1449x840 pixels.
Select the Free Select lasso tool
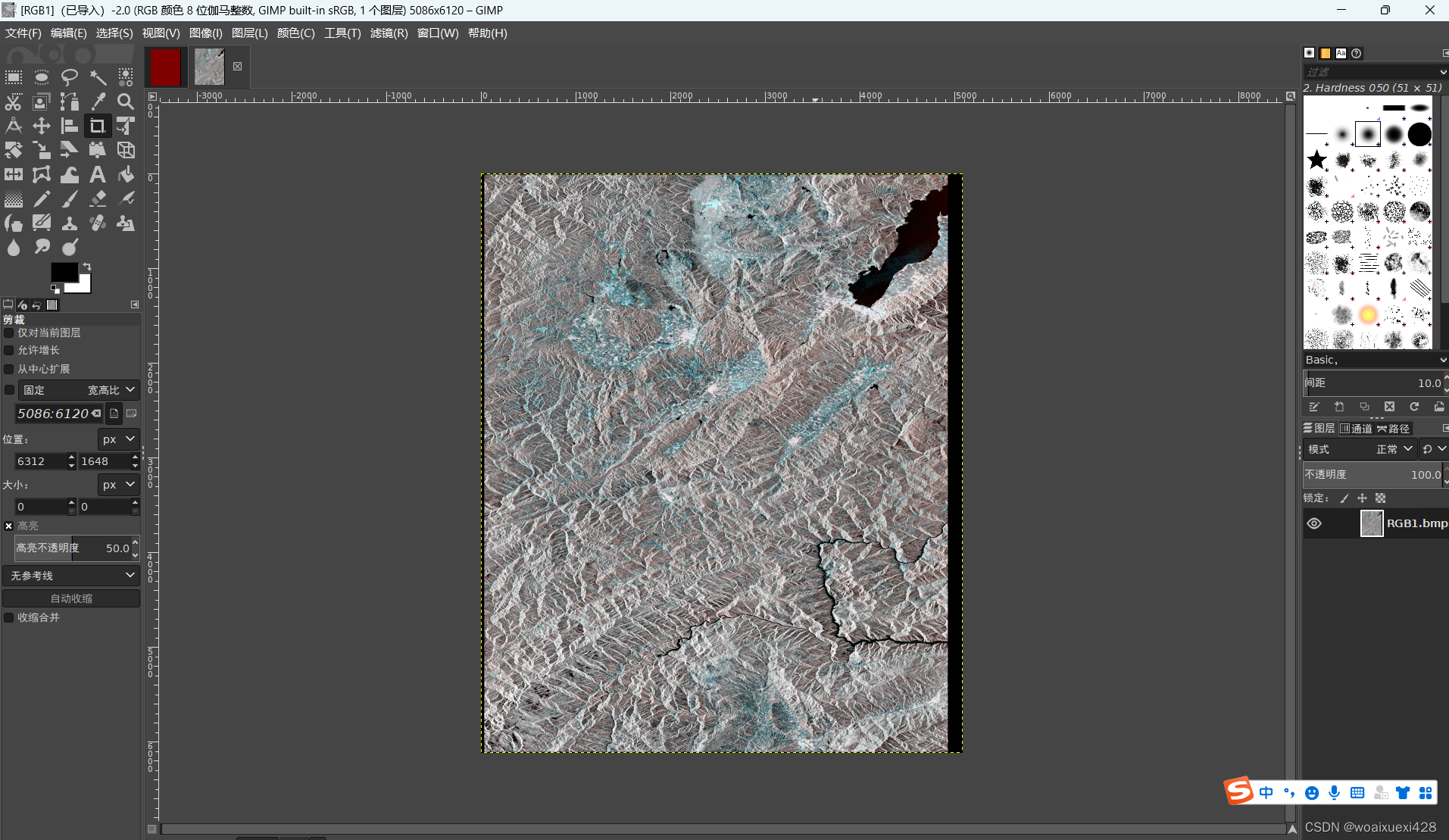pos(70,77)
